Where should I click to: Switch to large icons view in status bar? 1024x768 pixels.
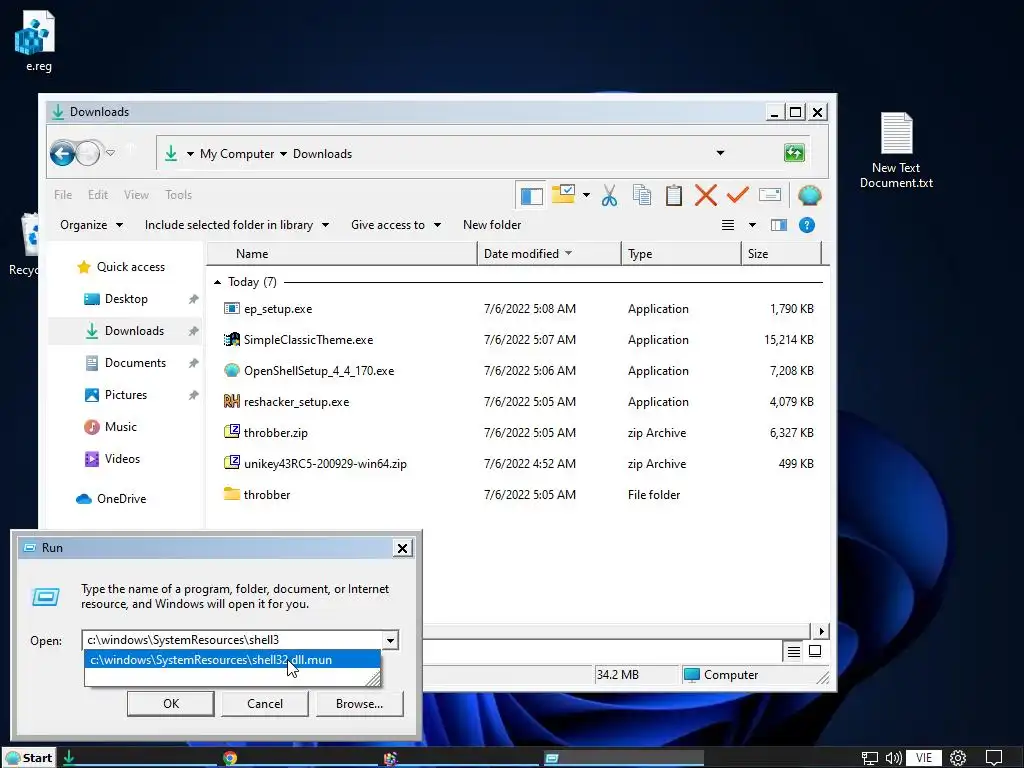(x=815, y=651)
